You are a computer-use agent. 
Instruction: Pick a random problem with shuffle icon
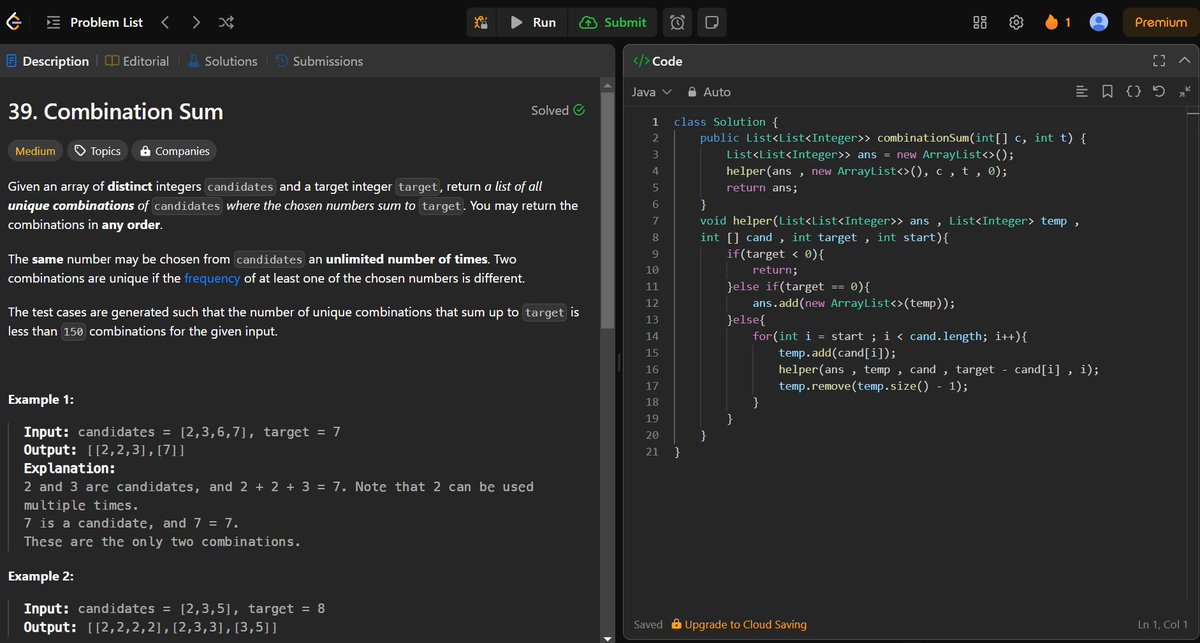[x=226, y=22]
